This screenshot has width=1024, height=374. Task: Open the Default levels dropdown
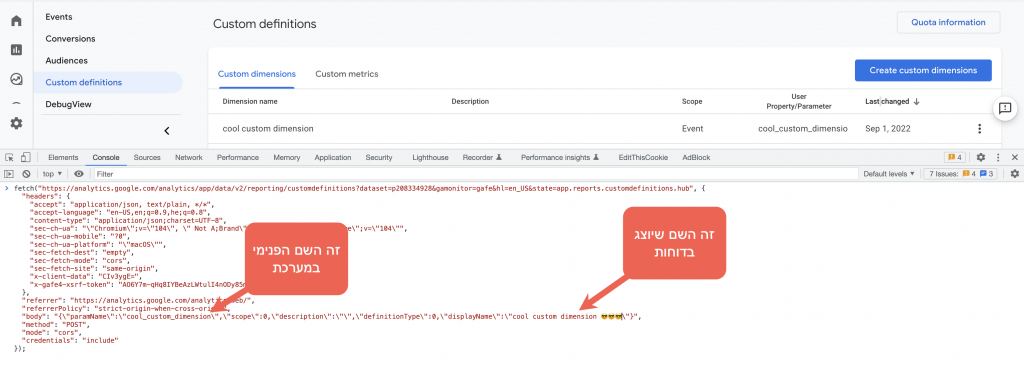coord(889,174)
